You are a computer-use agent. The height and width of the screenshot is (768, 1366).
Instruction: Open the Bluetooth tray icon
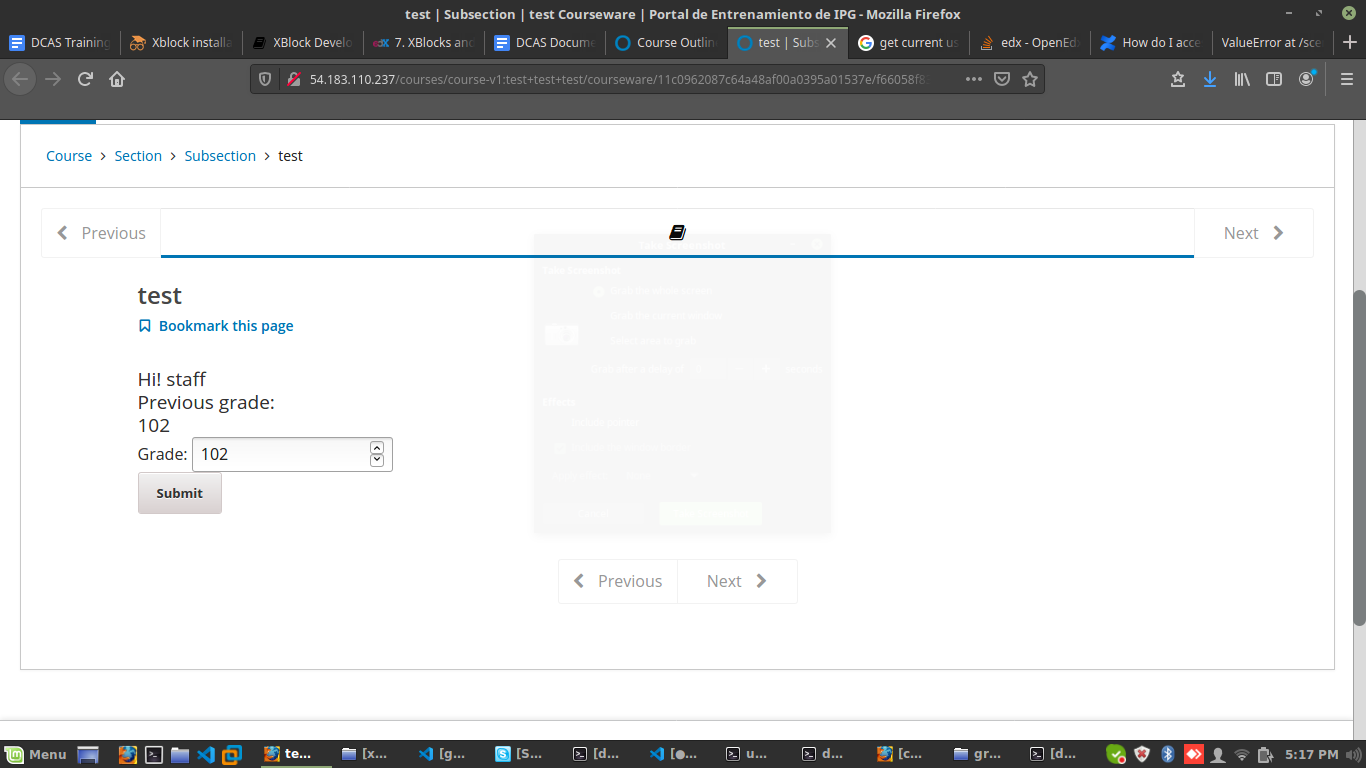tap(1167, 754)
